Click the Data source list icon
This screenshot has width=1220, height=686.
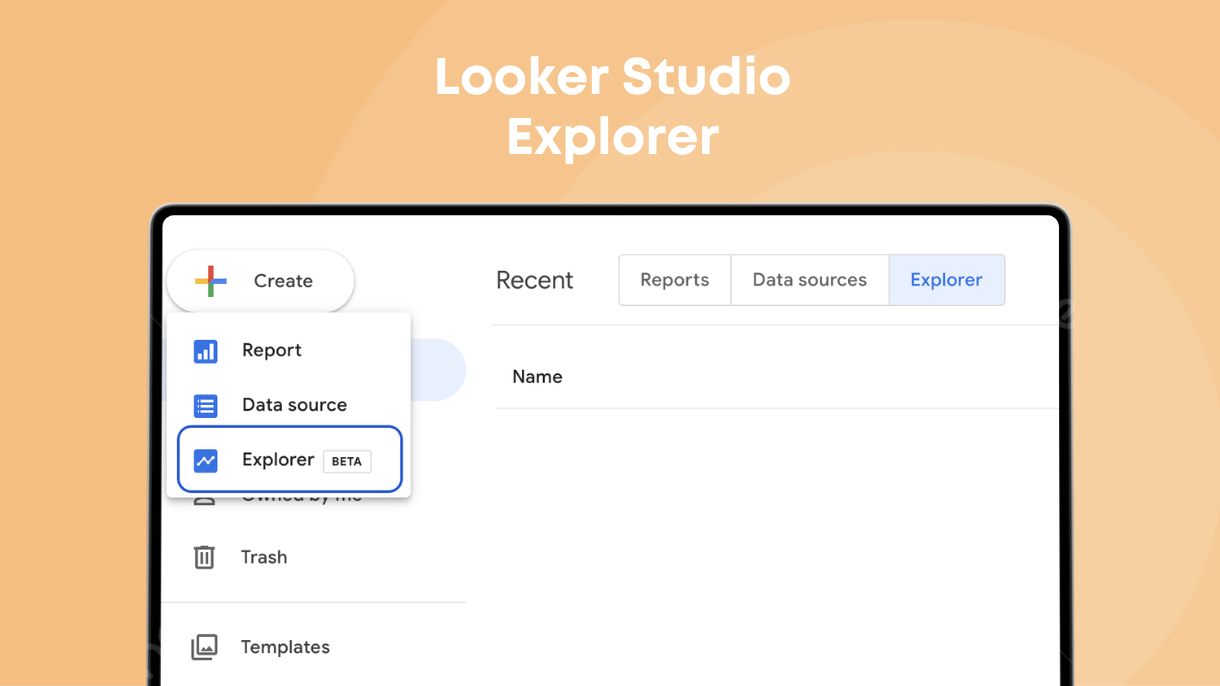pos(206,406)
